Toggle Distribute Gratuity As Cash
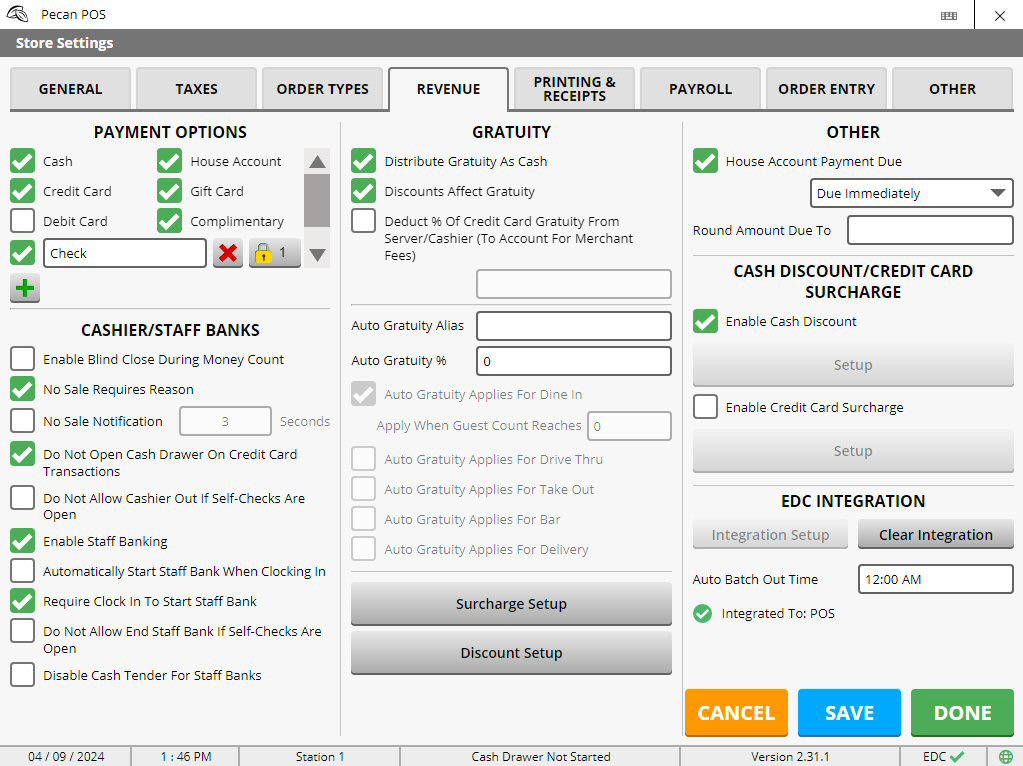 [x=363, y=161]
